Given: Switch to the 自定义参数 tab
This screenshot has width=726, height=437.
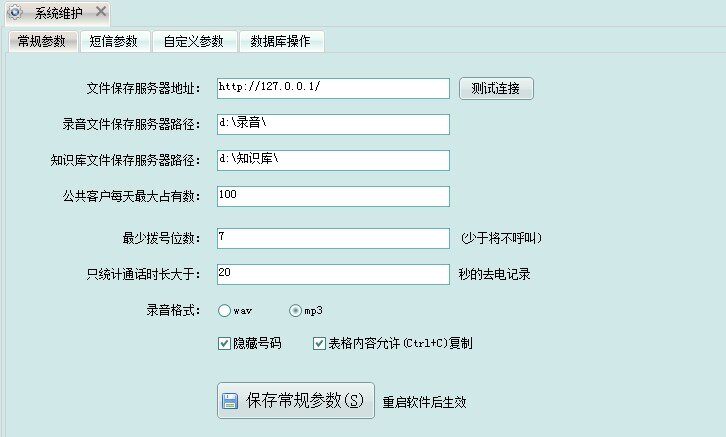Looking at the screenshot, I should coord(194,41).
